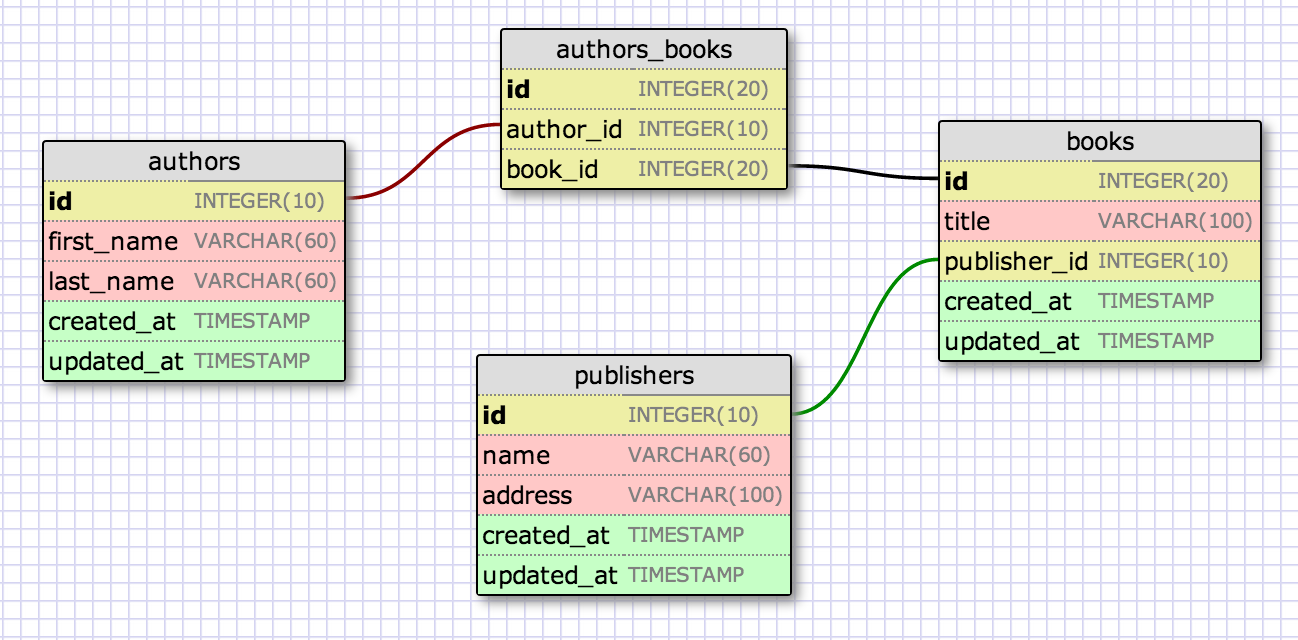Viewport: 1298px width, 640px height.
Task: Click the publishers table header
Action: pyautogui.click(x=634, y=375)
